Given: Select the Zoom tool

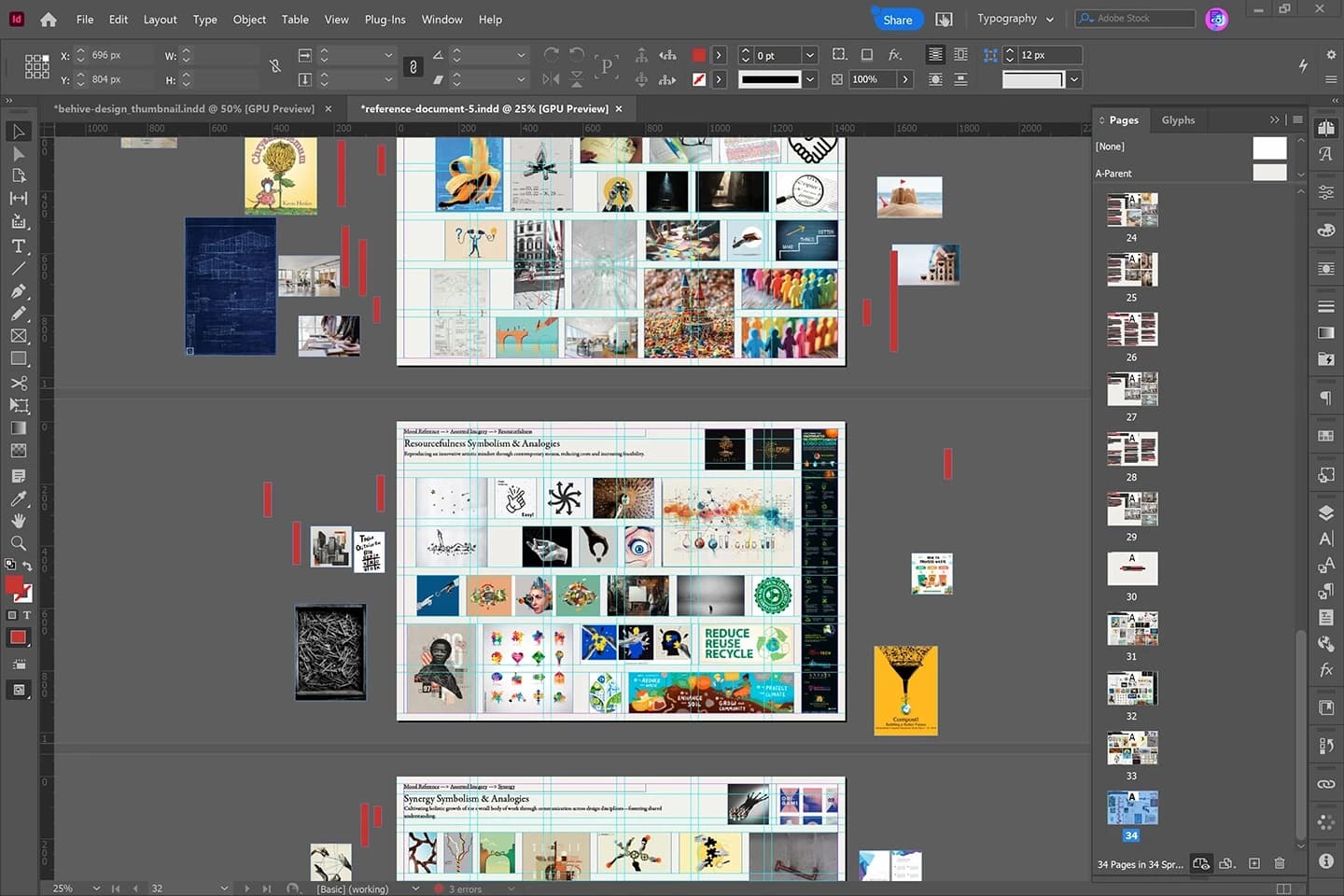Looking at the screenshot, I should [19, 543].
